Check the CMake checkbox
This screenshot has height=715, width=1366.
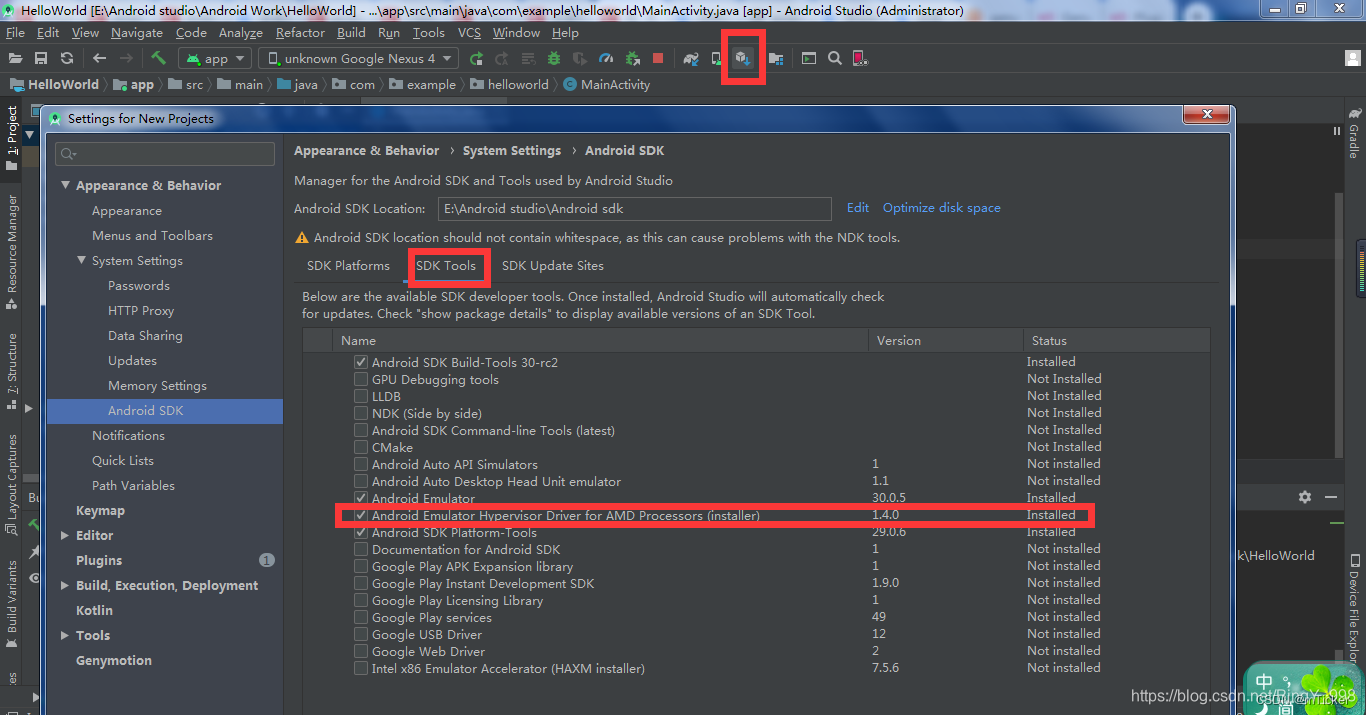361,447
